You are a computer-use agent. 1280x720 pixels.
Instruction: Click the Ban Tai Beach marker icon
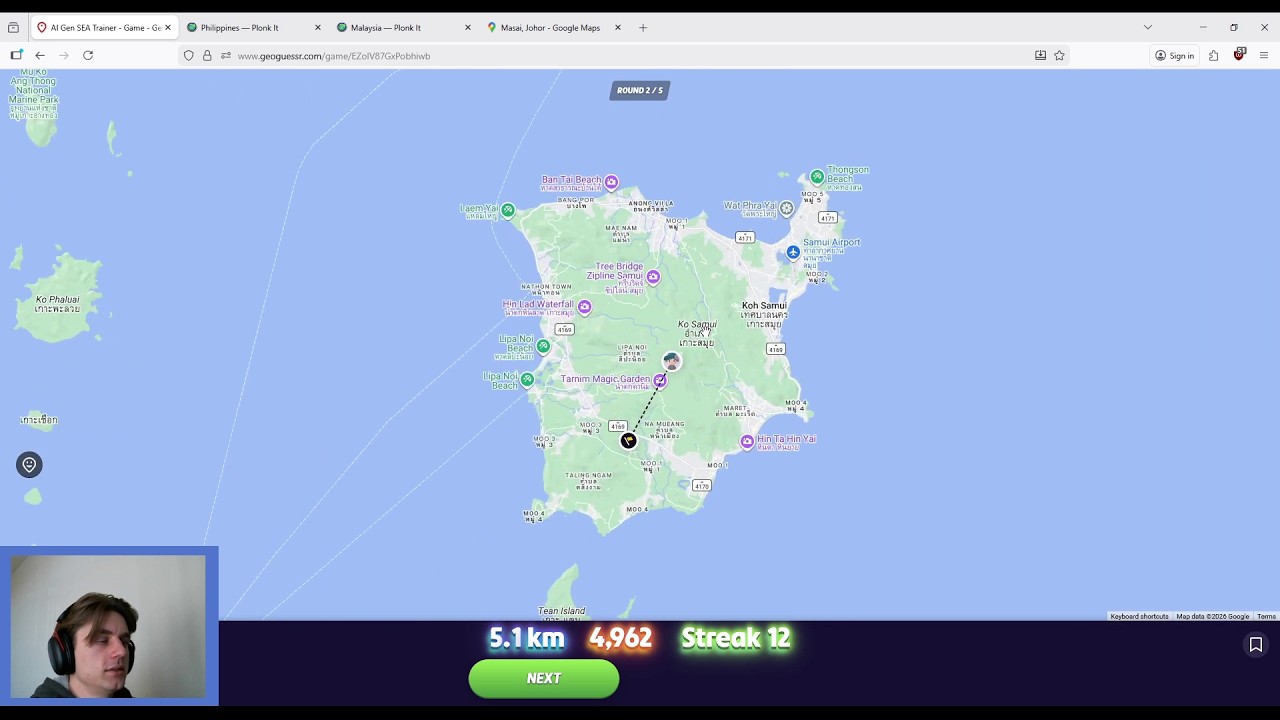pos(611,182)
